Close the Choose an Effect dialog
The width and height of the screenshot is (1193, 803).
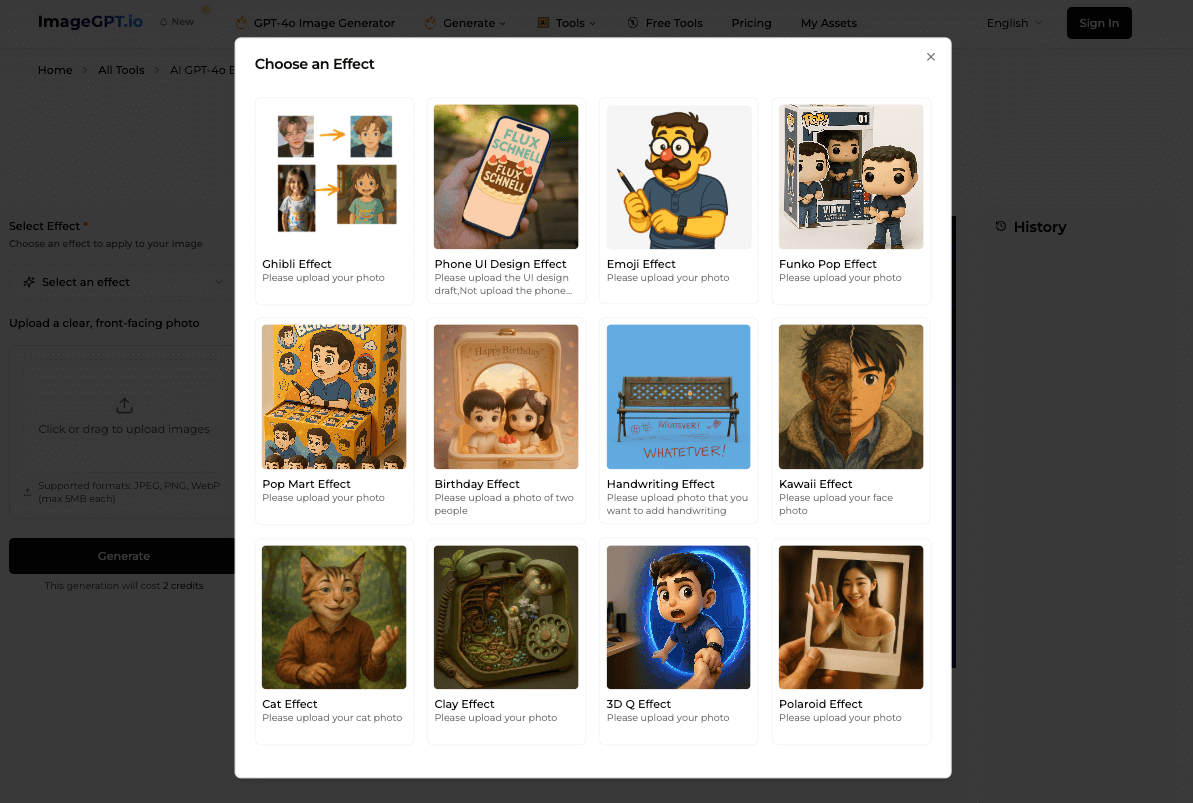pyautogui.click(x=931, y=57)
